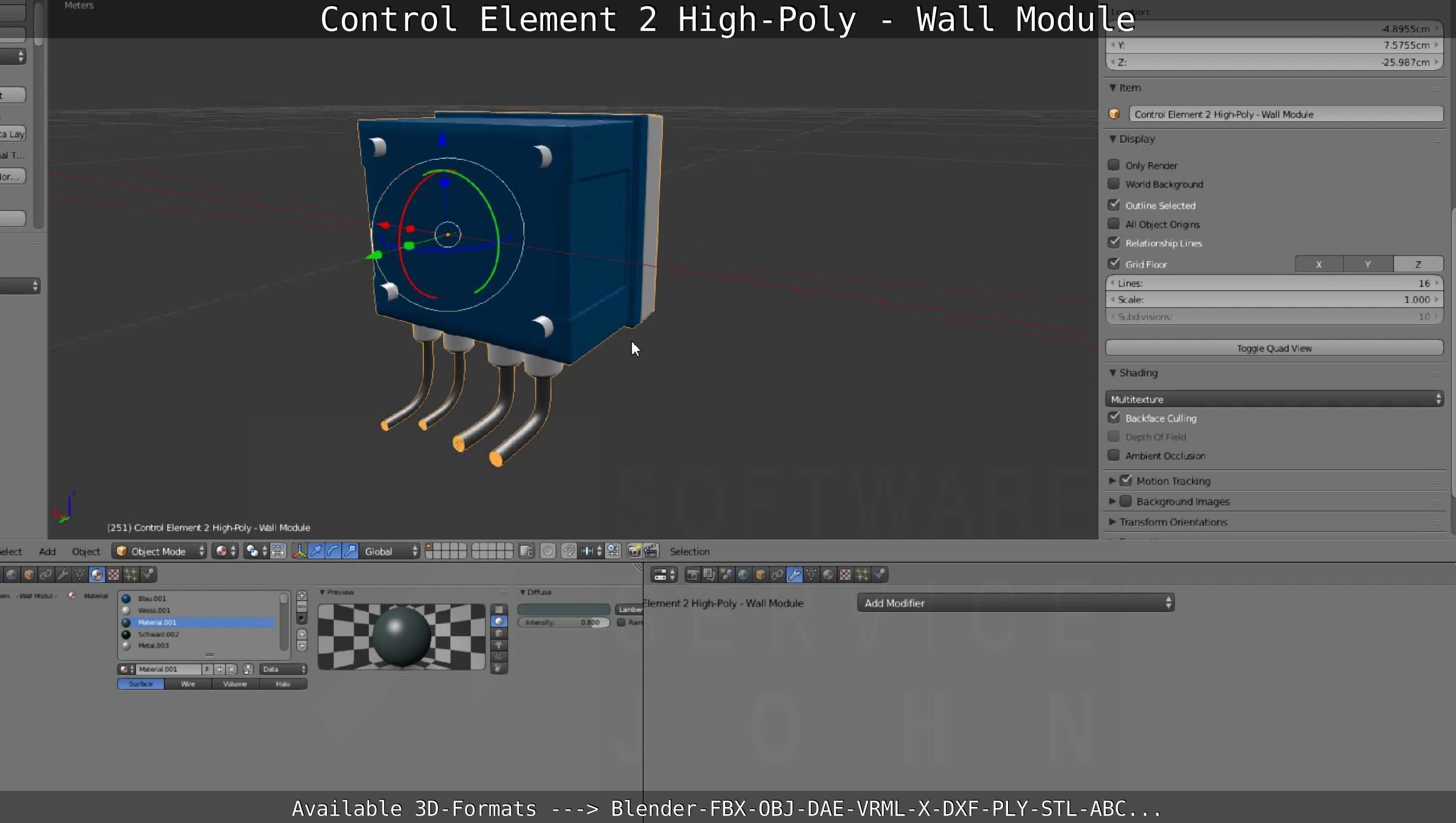
Task: Open Scene tab in right properties editor
Action: pyautogui.click(x=726, y=575)
